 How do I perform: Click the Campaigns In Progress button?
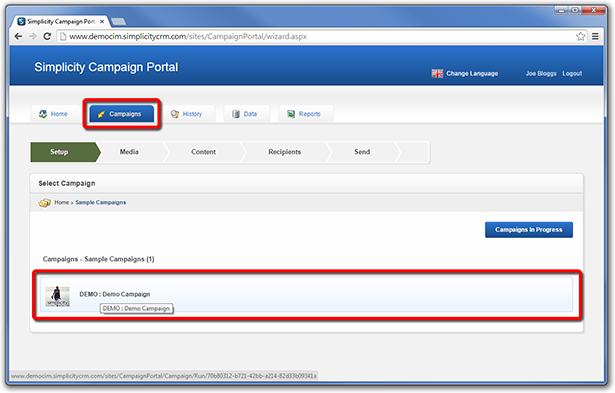point(529,230)
